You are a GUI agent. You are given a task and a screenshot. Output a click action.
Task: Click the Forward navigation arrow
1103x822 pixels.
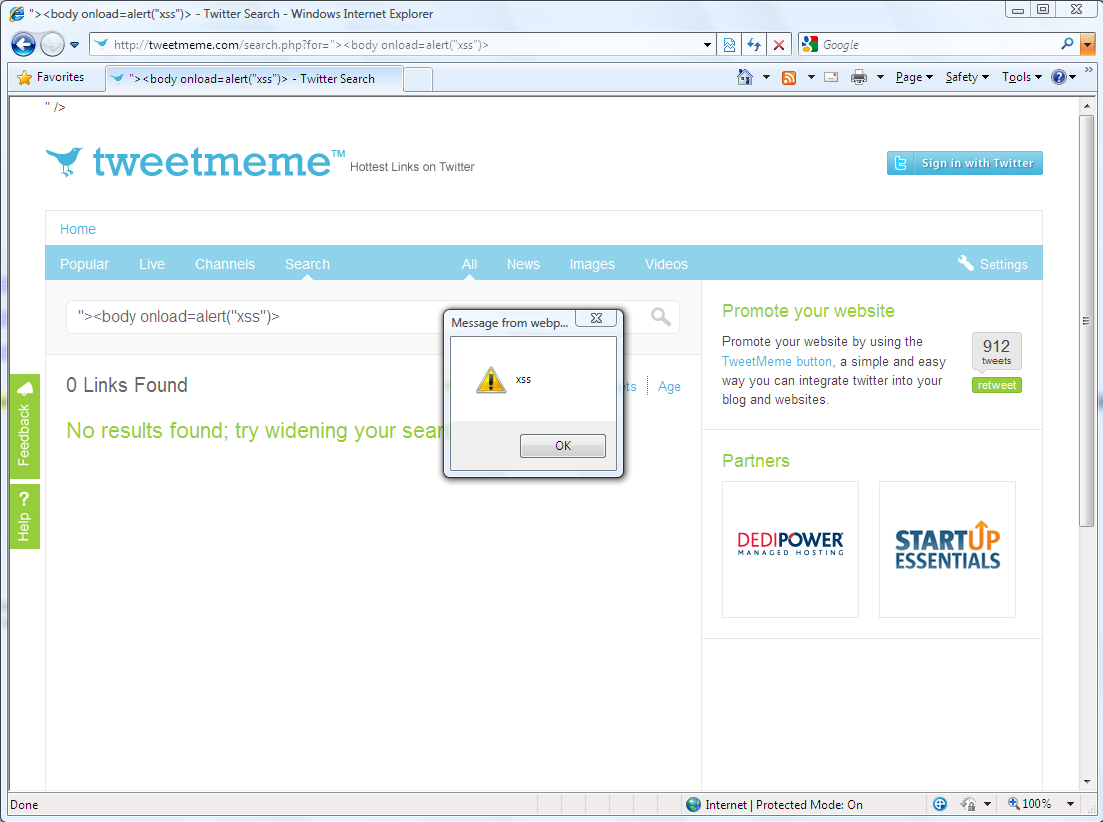pos(52,44)
